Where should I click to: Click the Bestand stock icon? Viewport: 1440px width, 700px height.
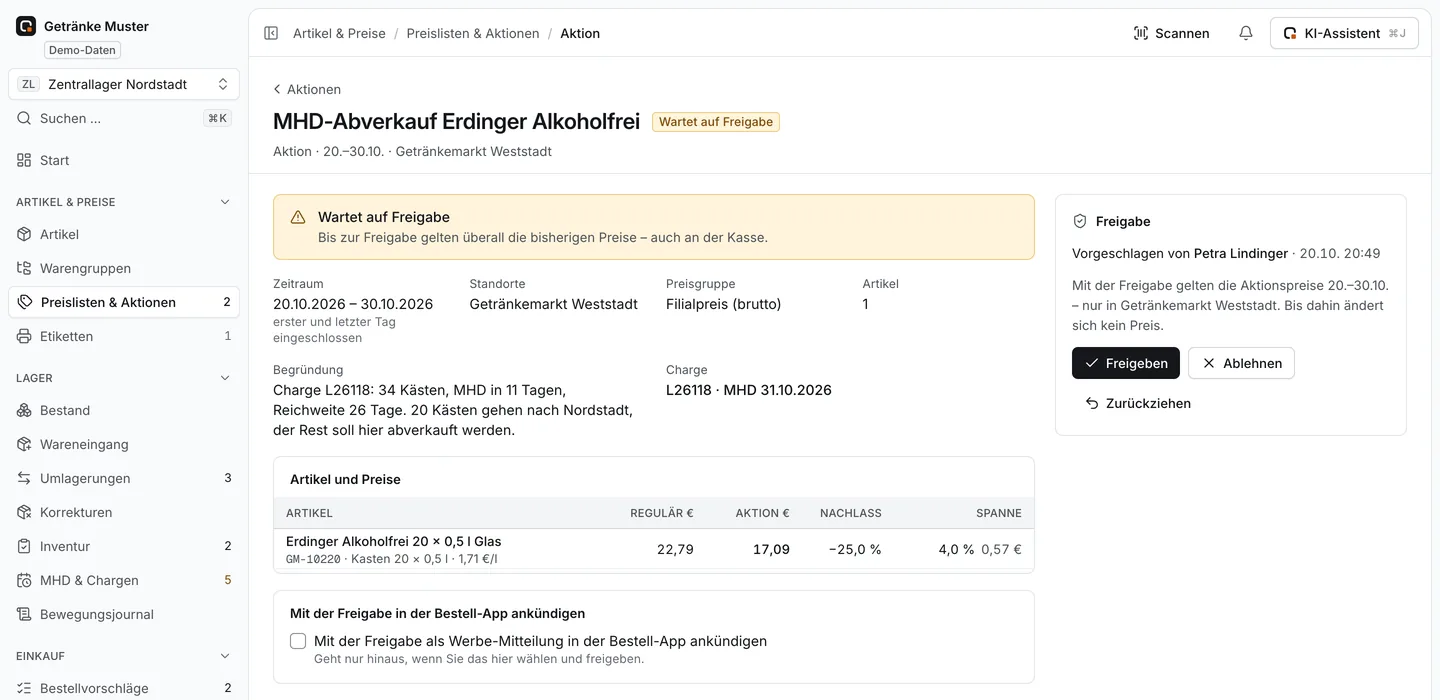24,410
